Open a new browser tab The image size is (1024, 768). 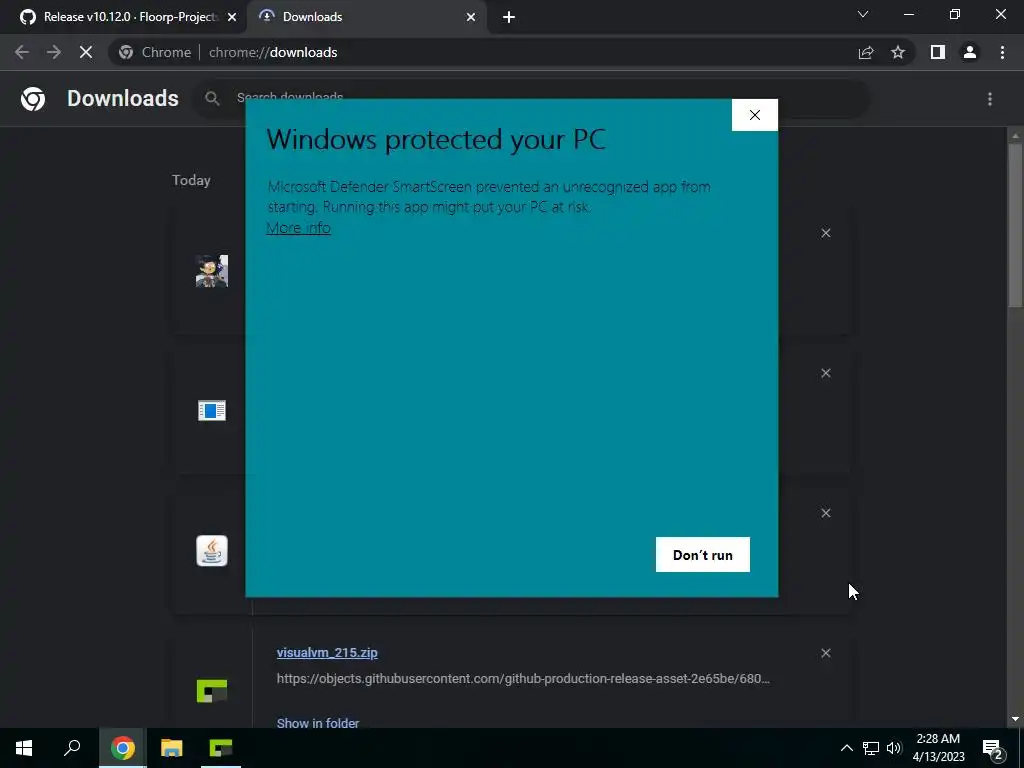coord(509,18)
